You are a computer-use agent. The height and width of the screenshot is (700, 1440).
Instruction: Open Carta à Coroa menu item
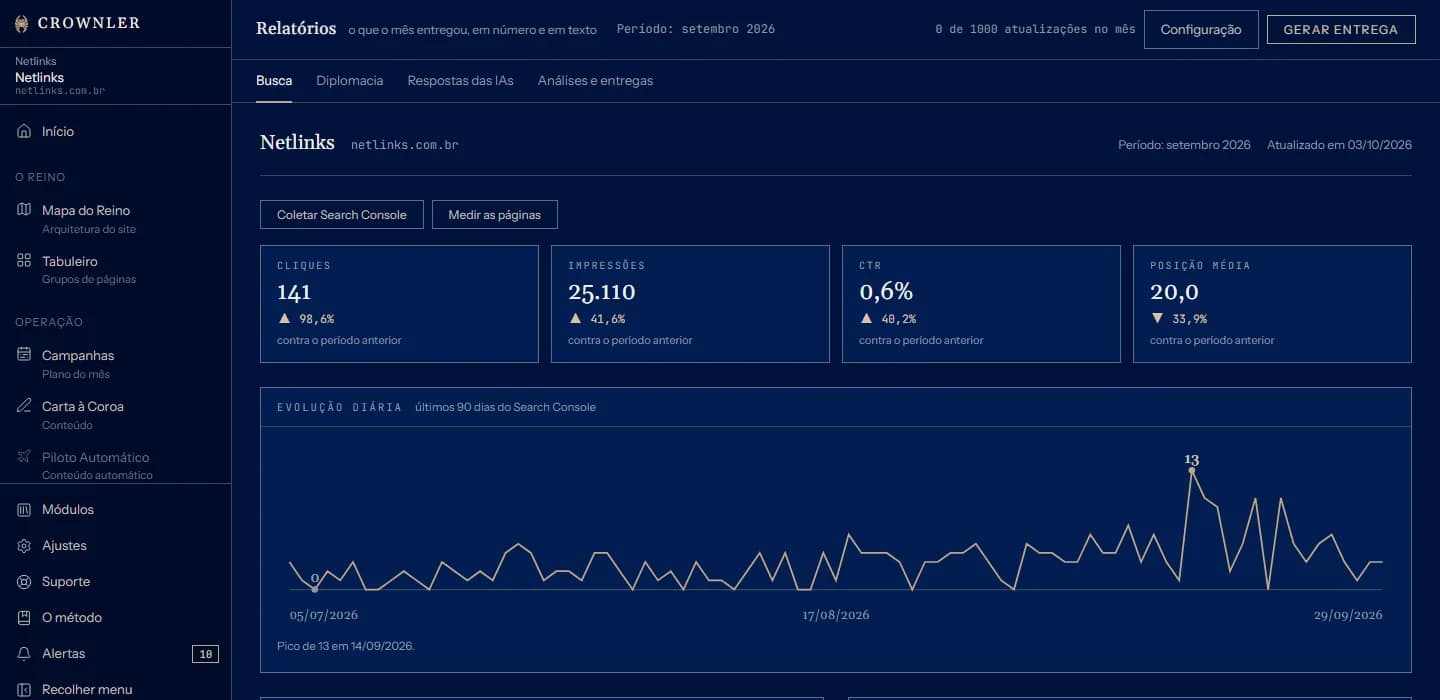(x=115, y=414)
